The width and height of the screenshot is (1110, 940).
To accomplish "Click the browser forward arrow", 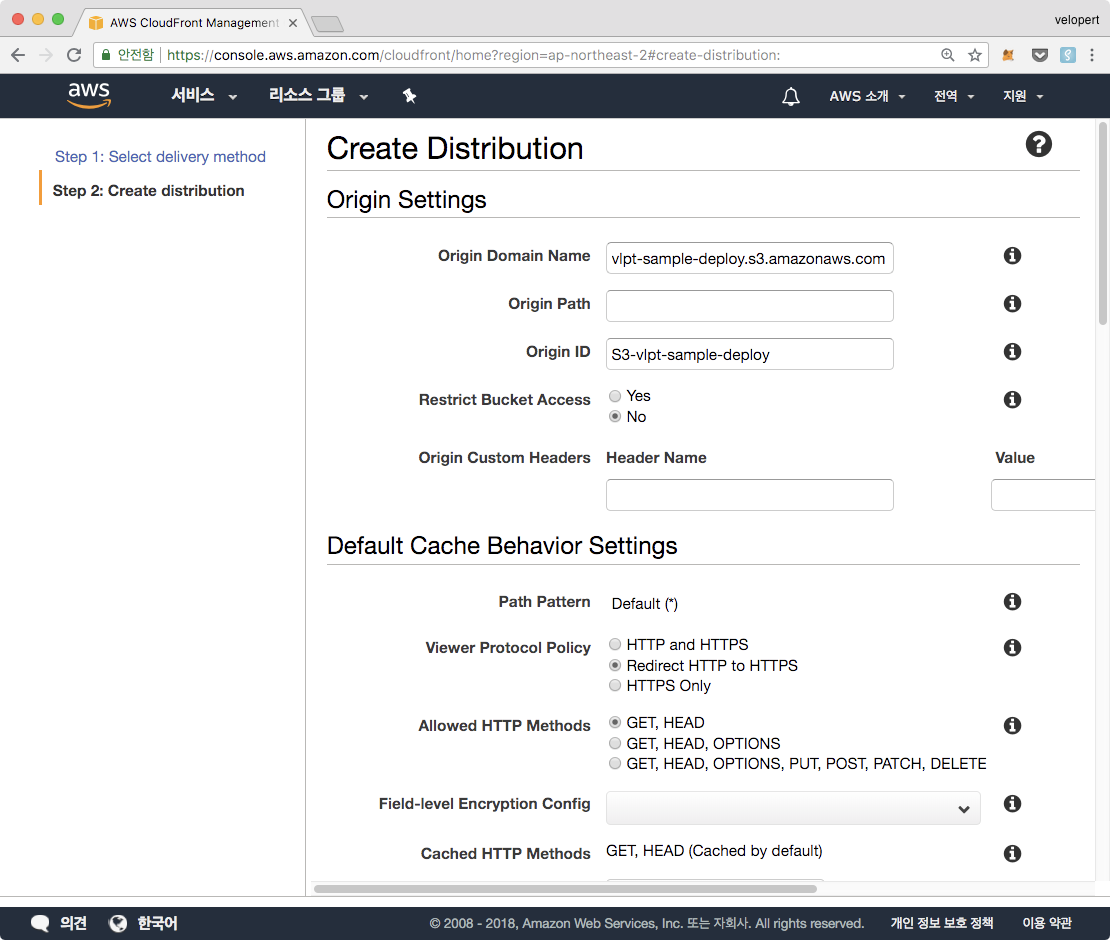I will (46, 55).
